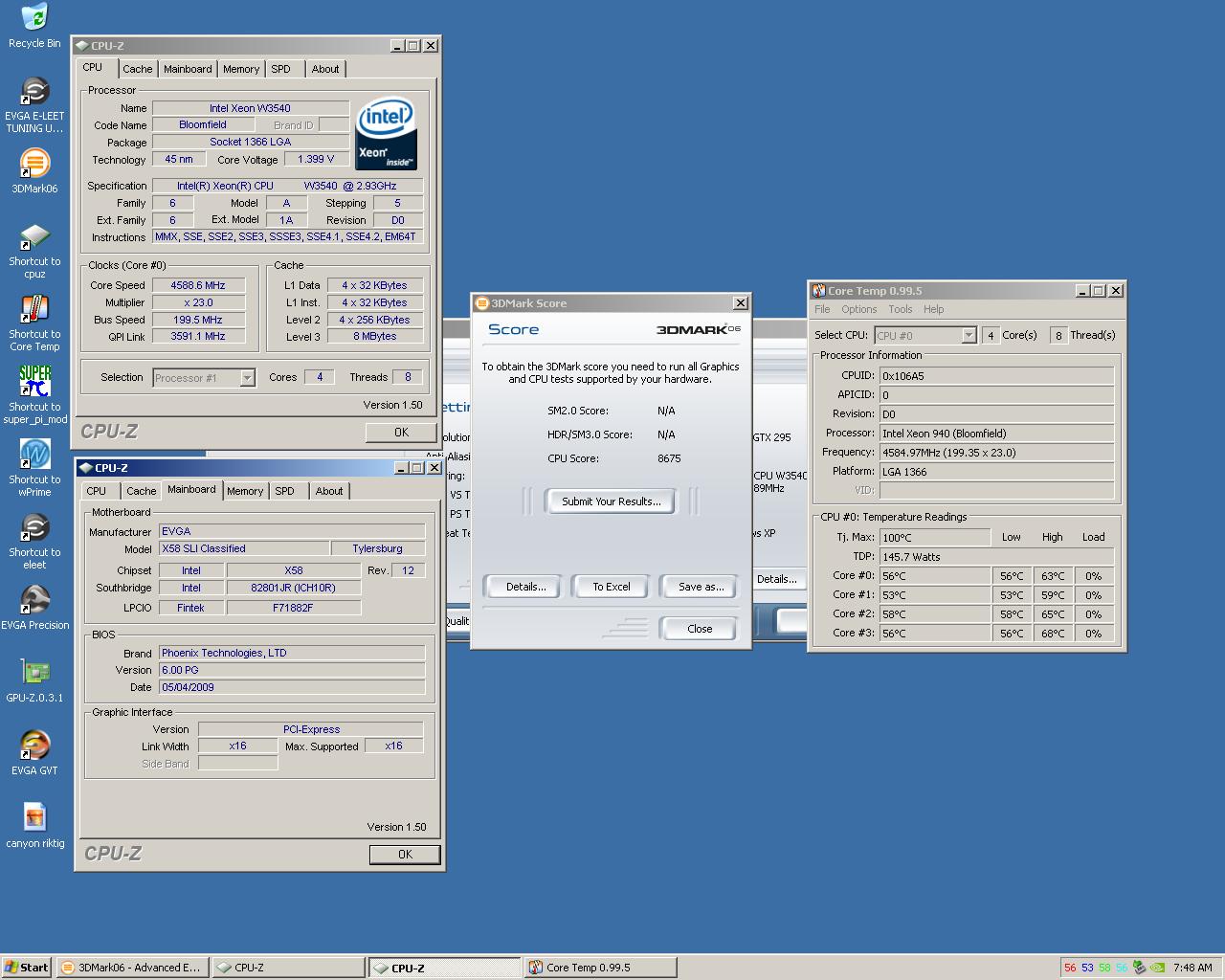This screenshot has height=980, width=1225.
Task: Click Frequency field in Core Temp
Action: [x=996, y=453]
